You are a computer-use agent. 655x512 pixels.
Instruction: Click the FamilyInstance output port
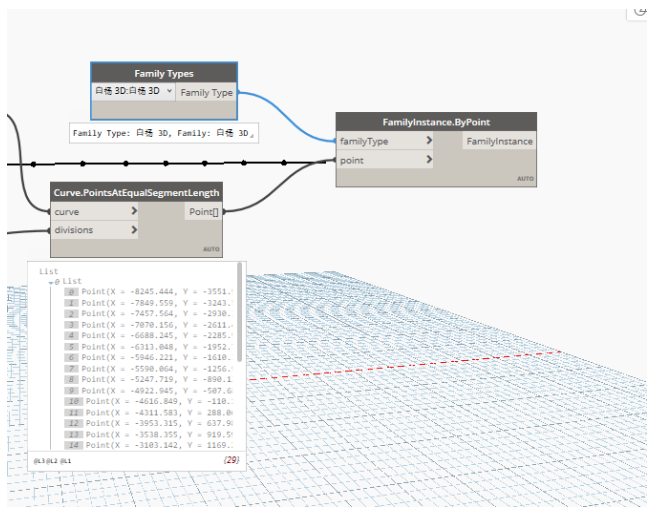click(499, 141)
